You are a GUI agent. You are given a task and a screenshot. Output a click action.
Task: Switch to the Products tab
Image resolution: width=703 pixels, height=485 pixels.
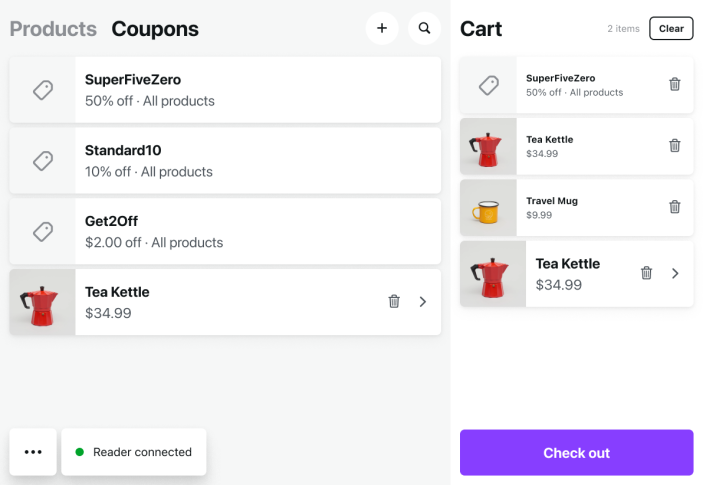(x=53, y=29)
